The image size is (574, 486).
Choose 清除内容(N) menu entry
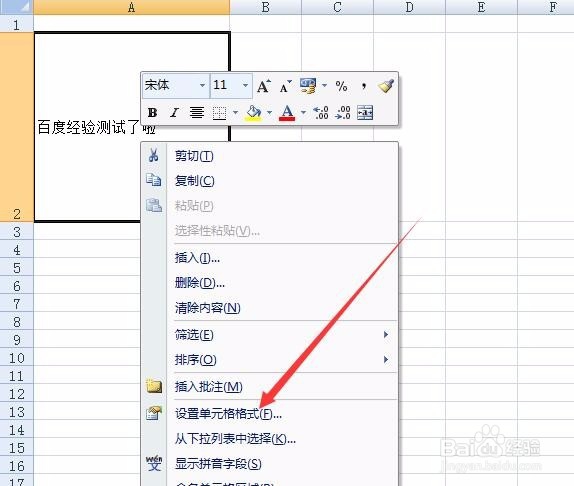pyautogui.click(x=270, y=308)
